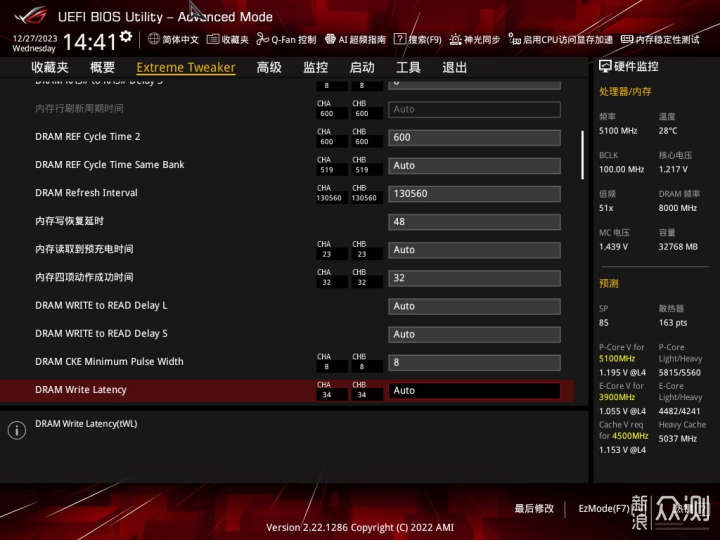
Task: Click DRAM Refresh Interval 130560 field
Action: click(474, 193)
